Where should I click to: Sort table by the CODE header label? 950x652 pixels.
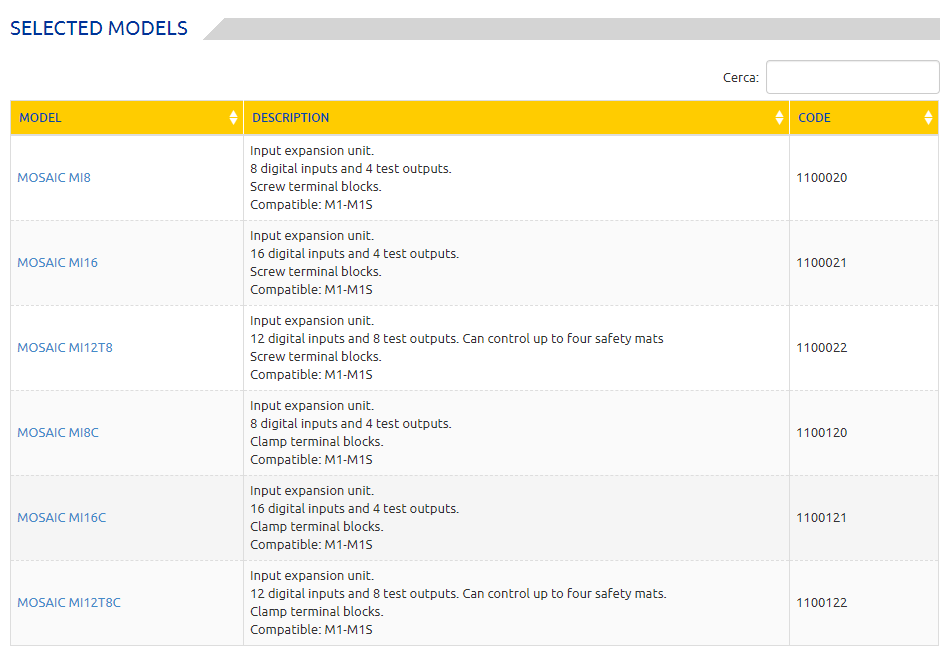pyautogui.click(x=814, y=118)
